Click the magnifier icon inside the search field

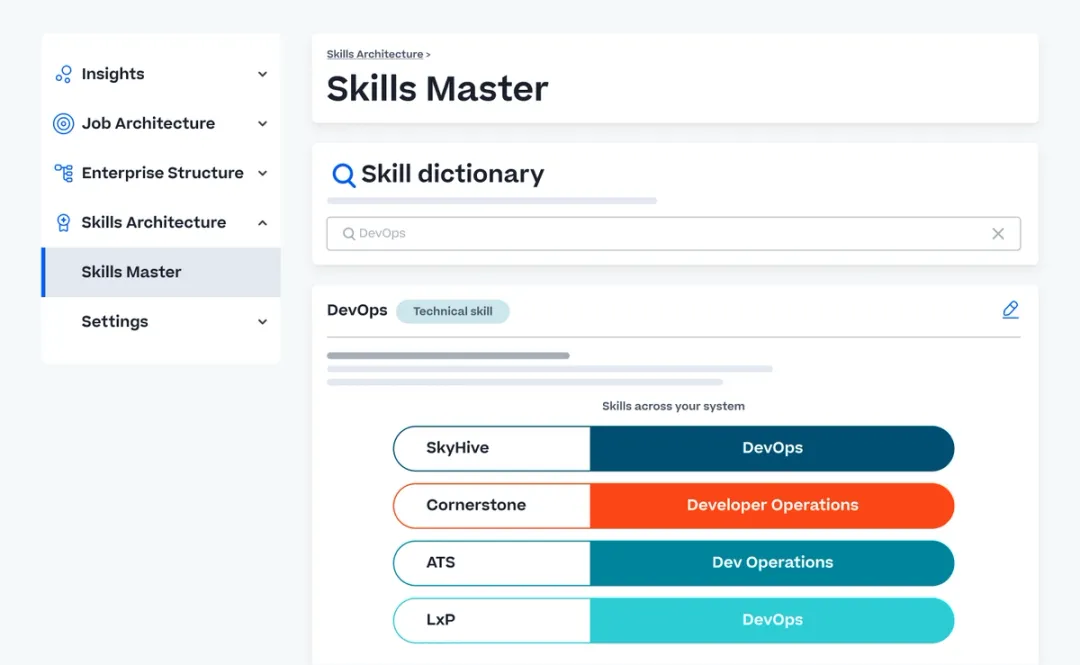[349, 234]
